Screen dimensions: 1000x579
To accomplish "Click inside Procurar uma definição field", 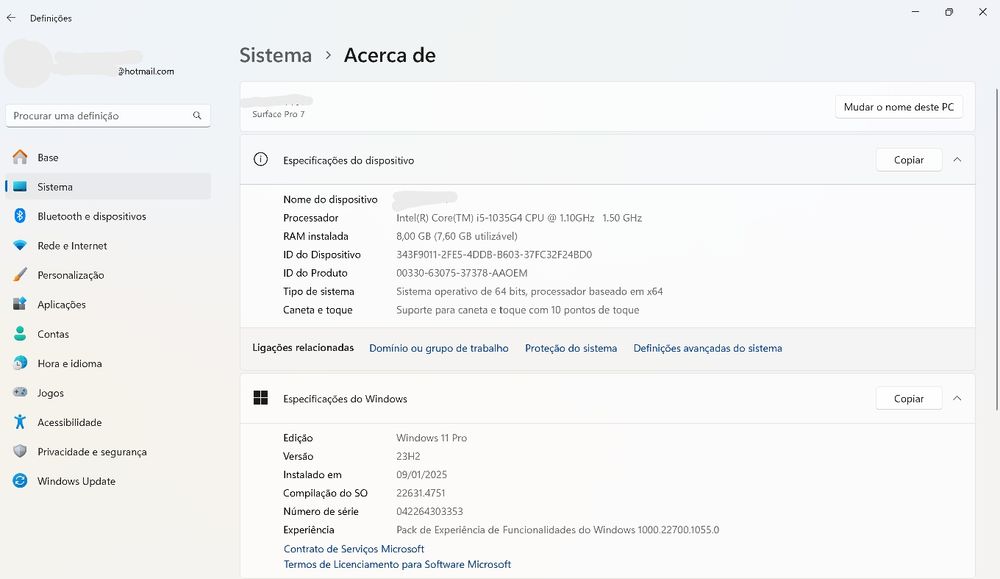I will point(108,115).
